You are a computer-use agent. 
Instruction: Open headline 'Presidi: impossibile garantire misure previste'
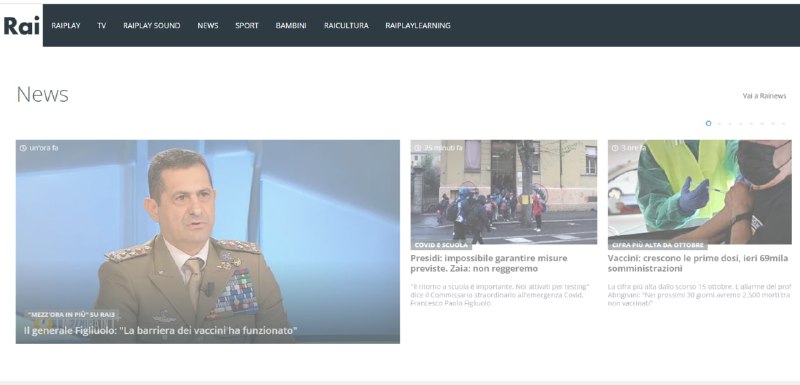coord(489,263)
